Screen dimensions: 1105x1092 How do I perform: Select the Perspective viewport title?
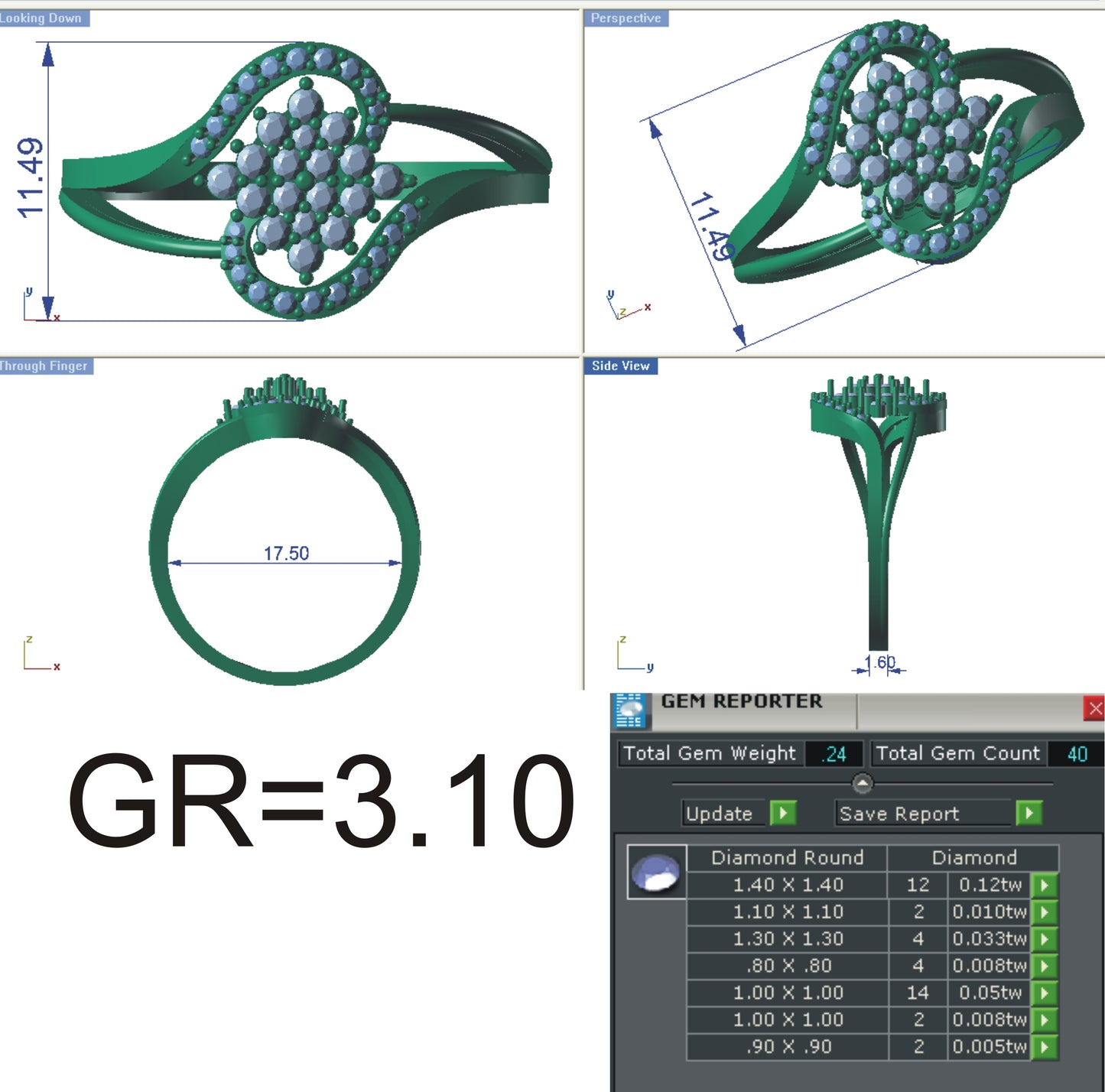(626, 17)
